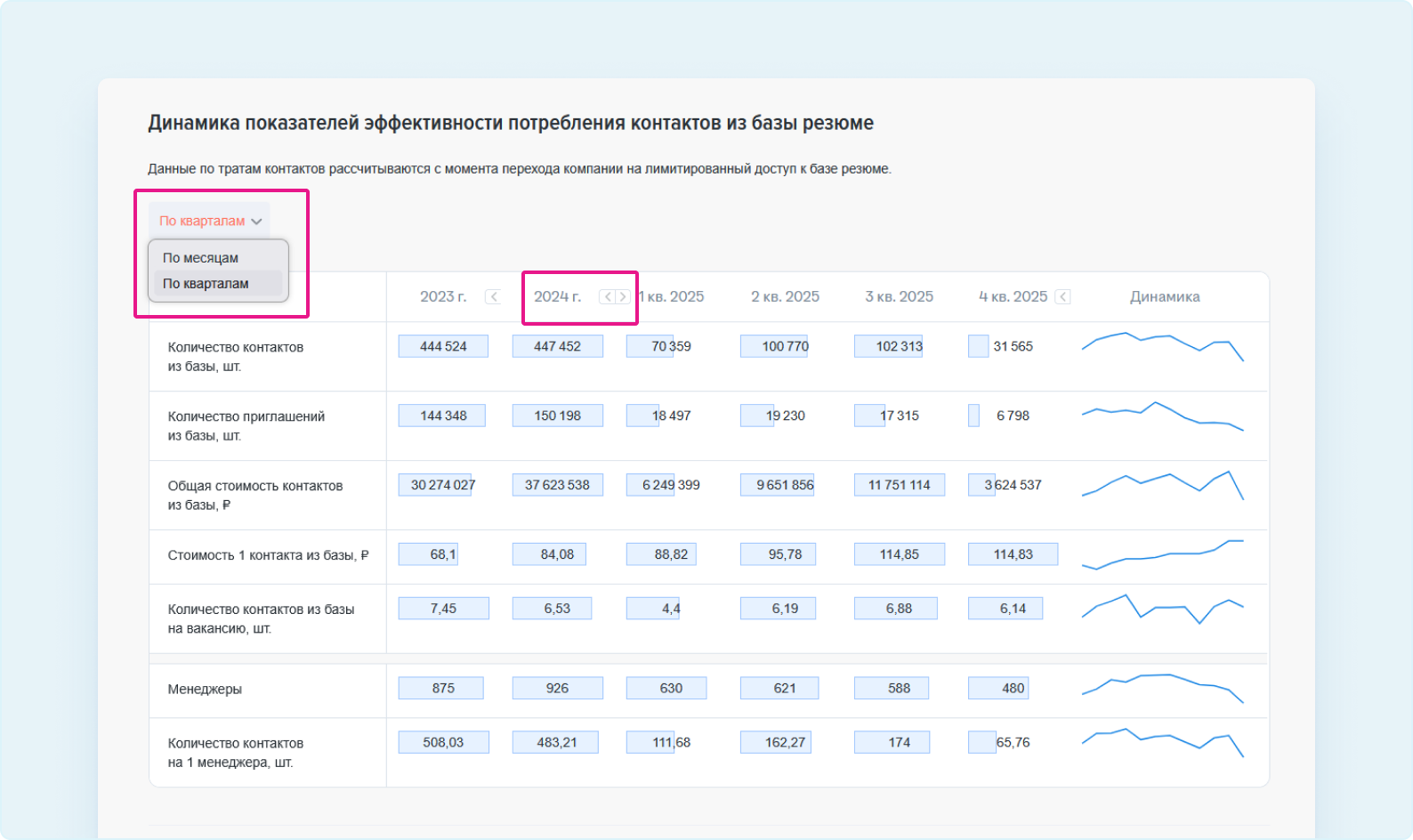This screenshot has height=840, width=1413.
Task: Click sparkline for Количество контактов на 1 менеджера
Action: point(1162,742)
